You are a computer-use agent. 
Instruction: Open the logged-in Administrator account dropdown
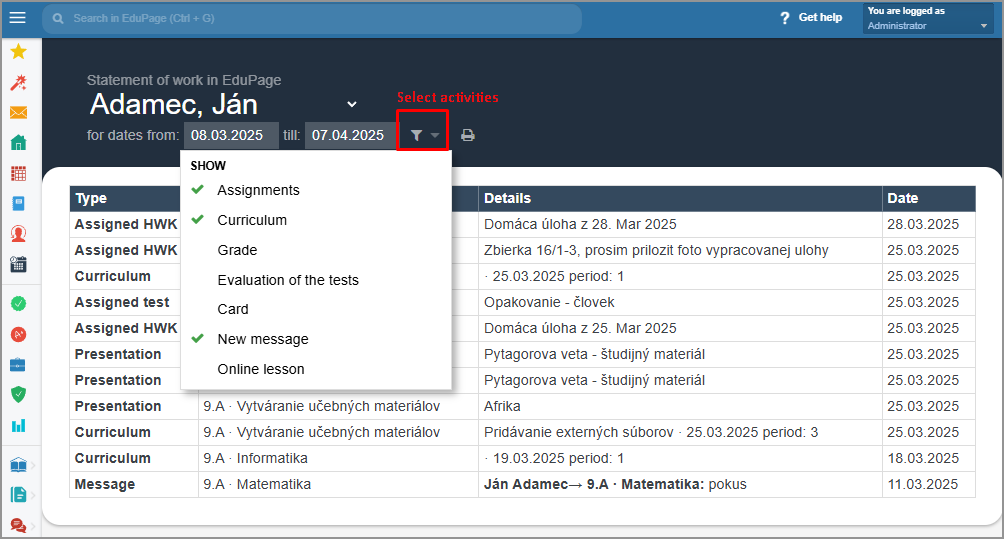point(928,18)
